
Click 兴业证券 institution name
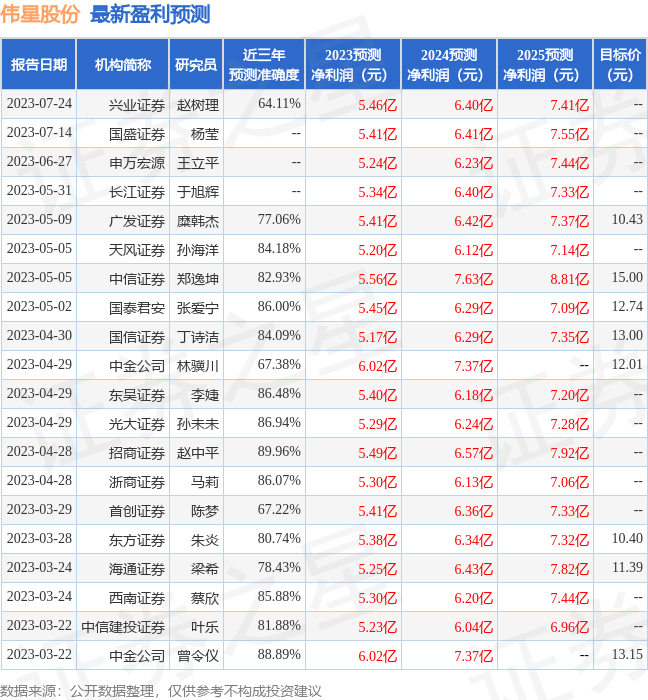point(137,105)
